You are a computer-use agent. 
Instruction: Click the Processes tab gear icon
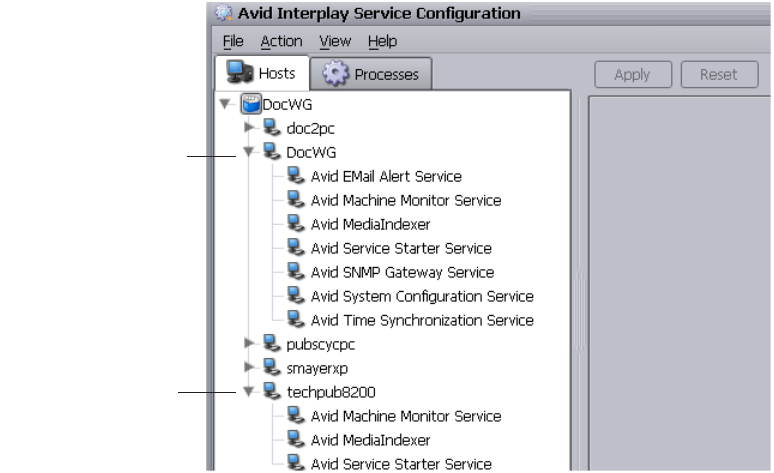pos(335,74)
